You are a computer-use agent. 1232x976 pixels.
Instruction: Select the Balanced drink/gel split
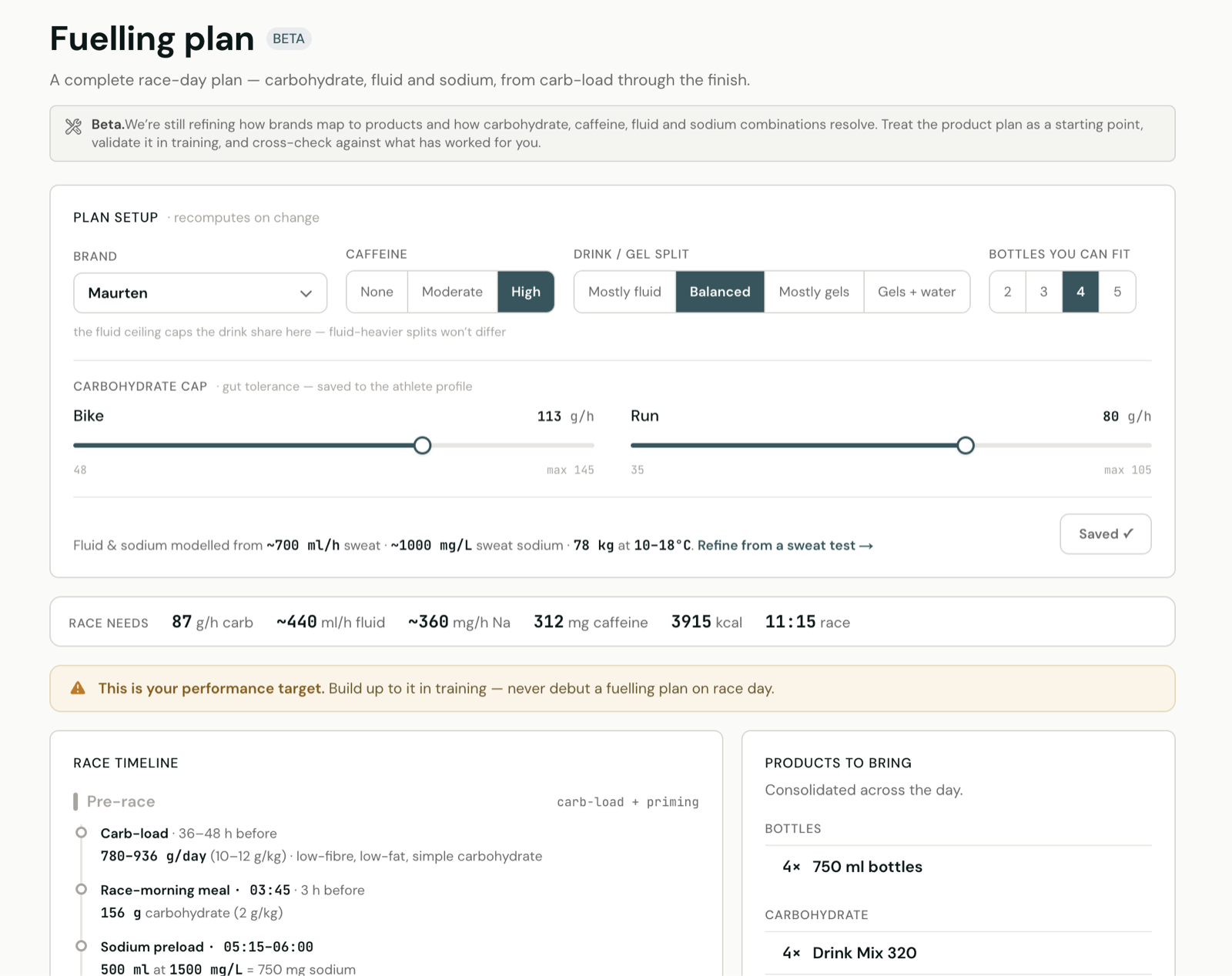tap(720, 292)
